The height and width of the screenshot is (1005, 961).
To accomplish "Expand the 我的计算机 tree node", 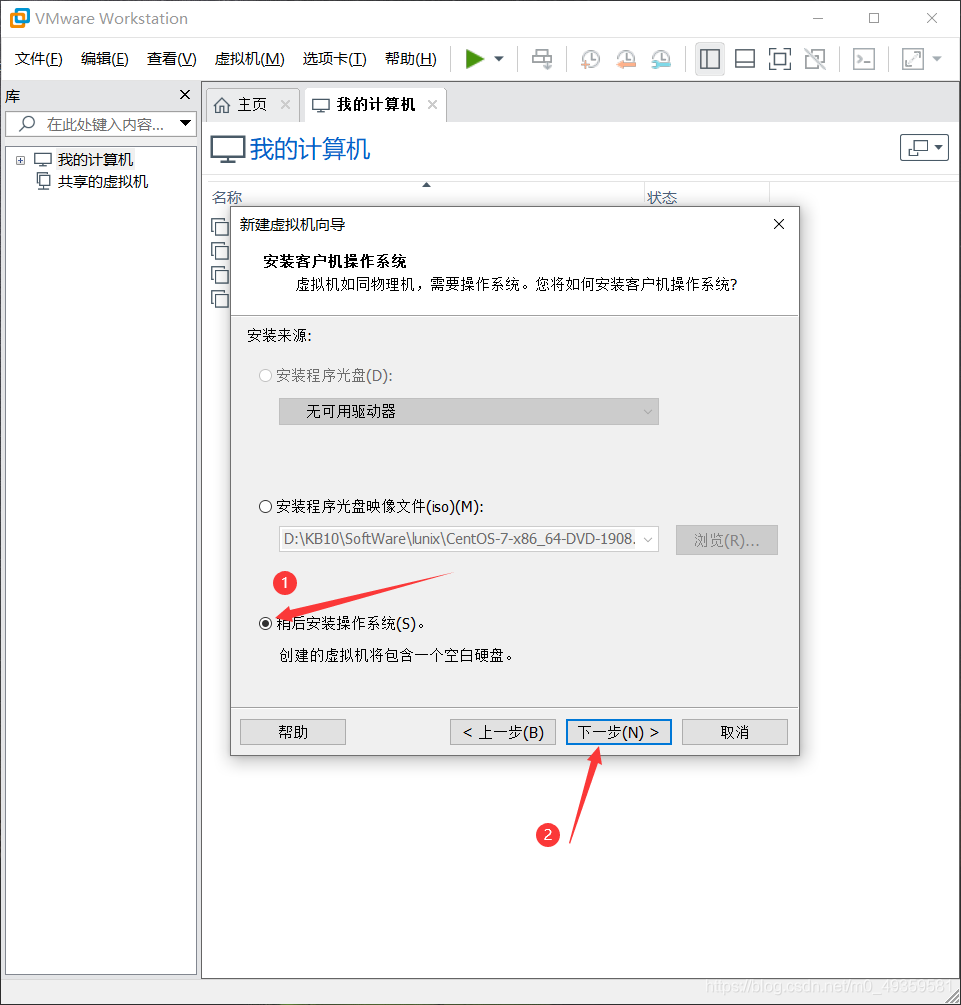I will click(x=21, y=160).
